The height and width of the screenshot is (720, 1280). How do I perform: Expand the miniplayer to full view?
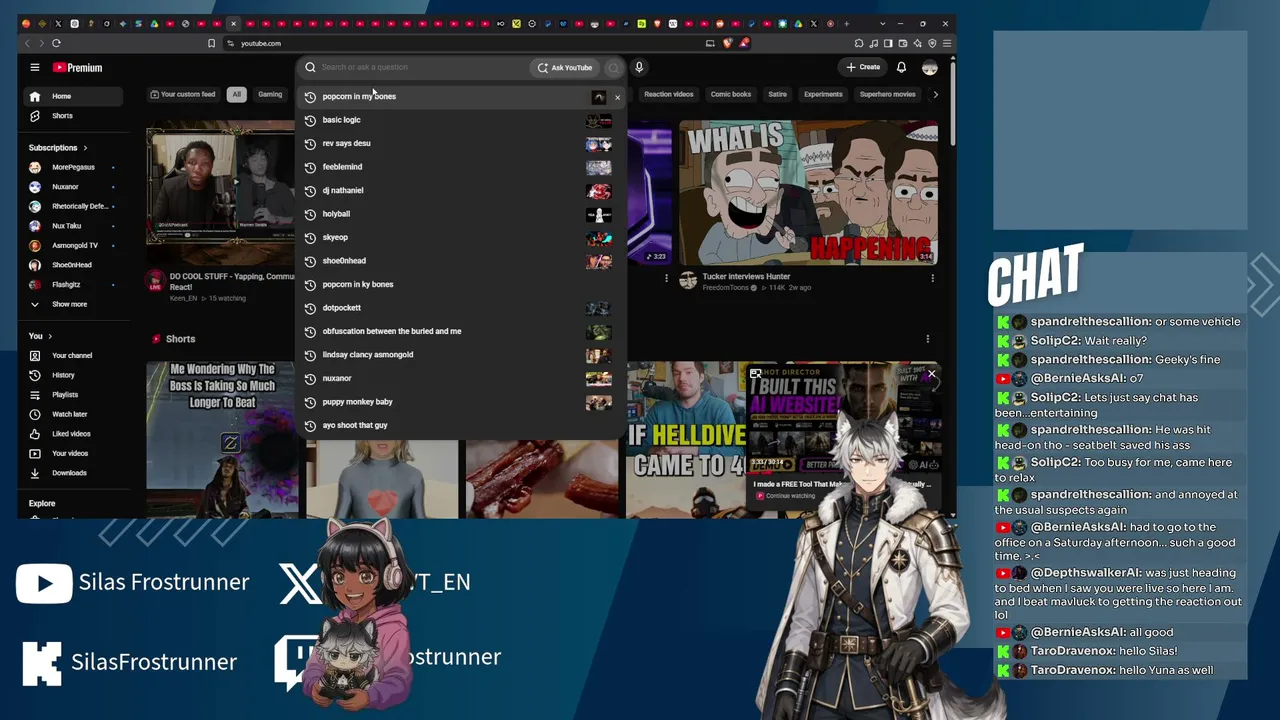756,375
